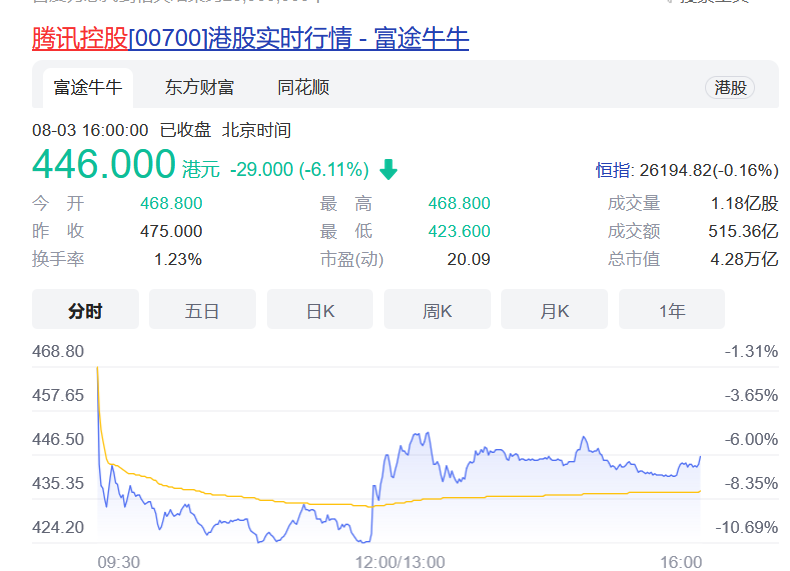Click the 09:30 time axis marker
This screenshot has width=790, height=571.
coord(118,561)
